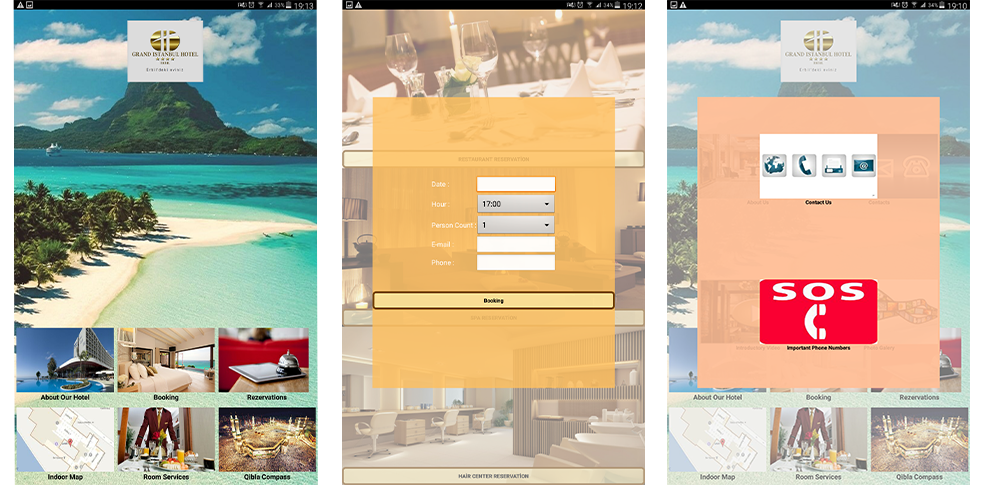Select the Hair Center Reservation bar

tap(494, 476)
